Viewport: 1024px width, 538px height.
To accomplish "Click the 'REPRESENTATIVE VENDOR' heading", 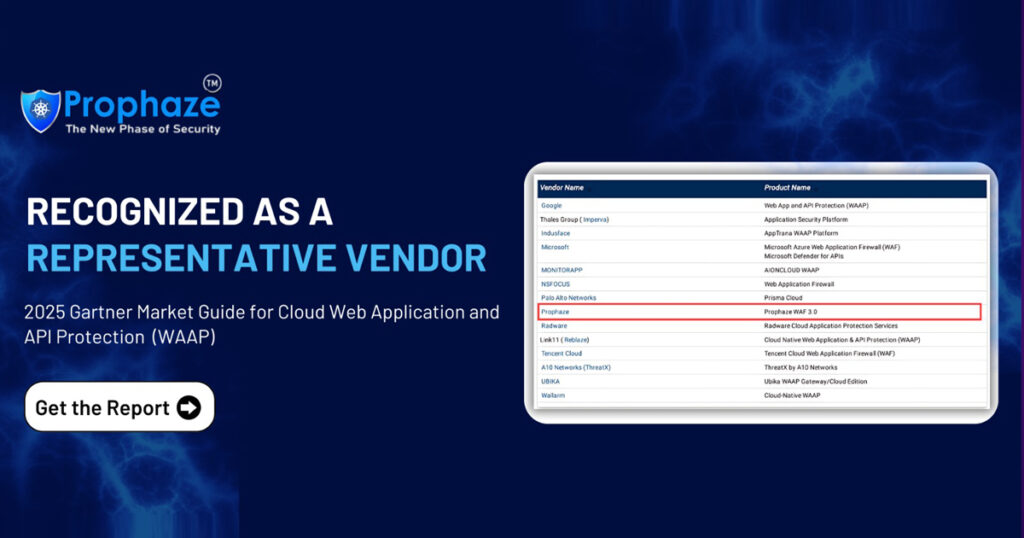I will tap(256, 258).
